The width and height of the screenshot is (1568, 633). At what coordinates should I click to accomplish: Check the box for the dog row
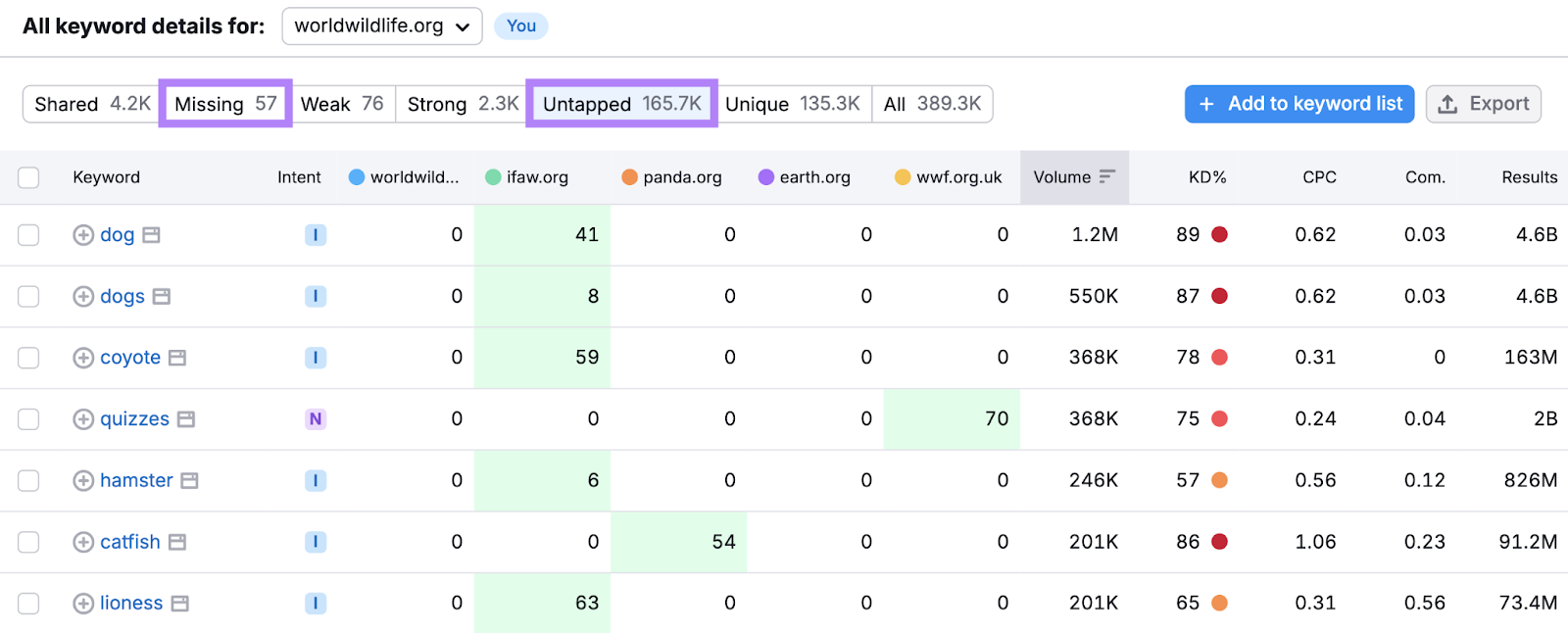pyautogui.click(x=28, y=235)
